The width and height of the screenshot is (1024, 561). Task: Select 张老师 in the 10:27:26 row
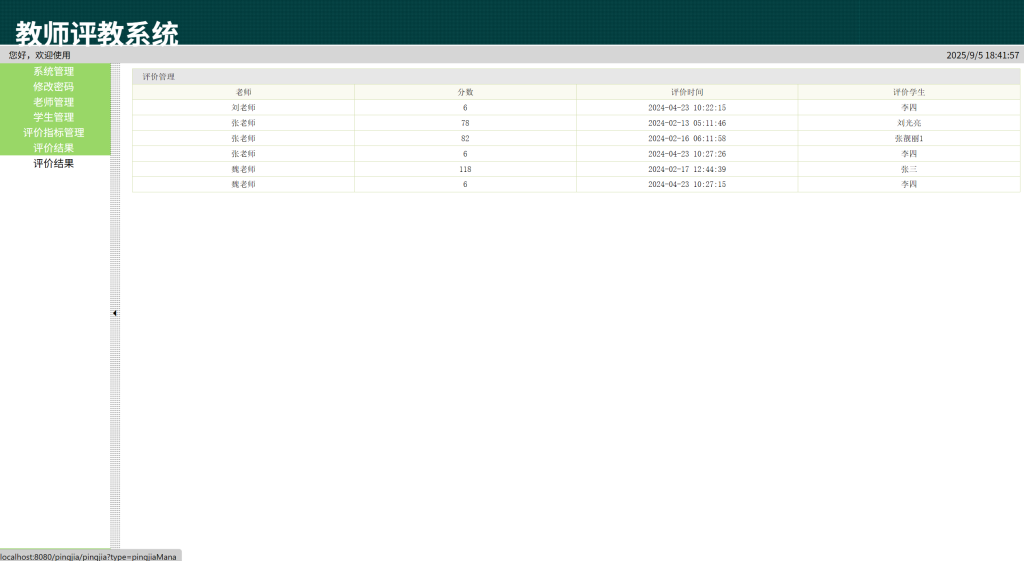(x=244, y=154)
